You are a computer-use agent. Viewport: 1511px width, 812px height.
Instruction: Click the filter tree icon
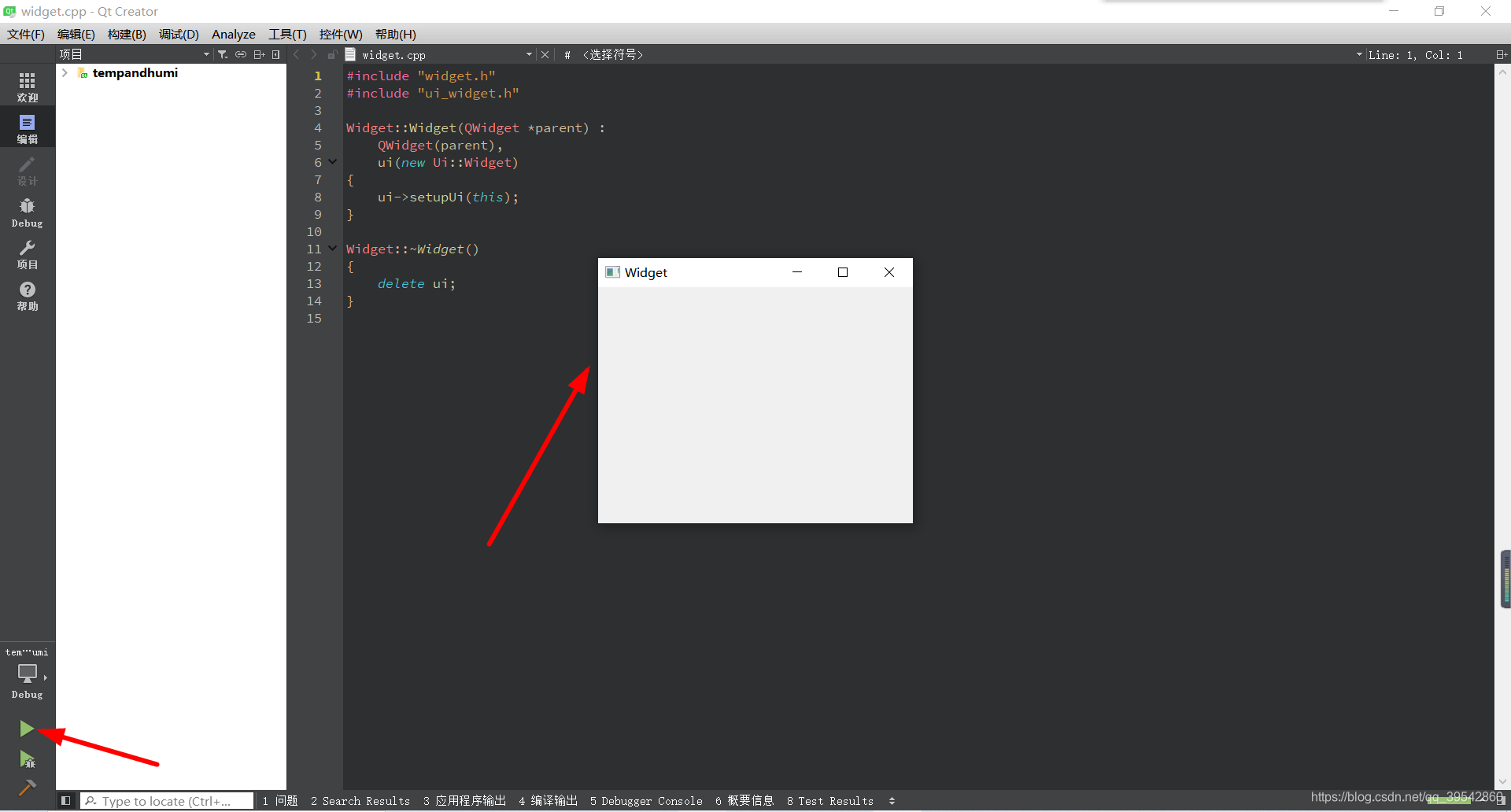(x=223, y=54)
